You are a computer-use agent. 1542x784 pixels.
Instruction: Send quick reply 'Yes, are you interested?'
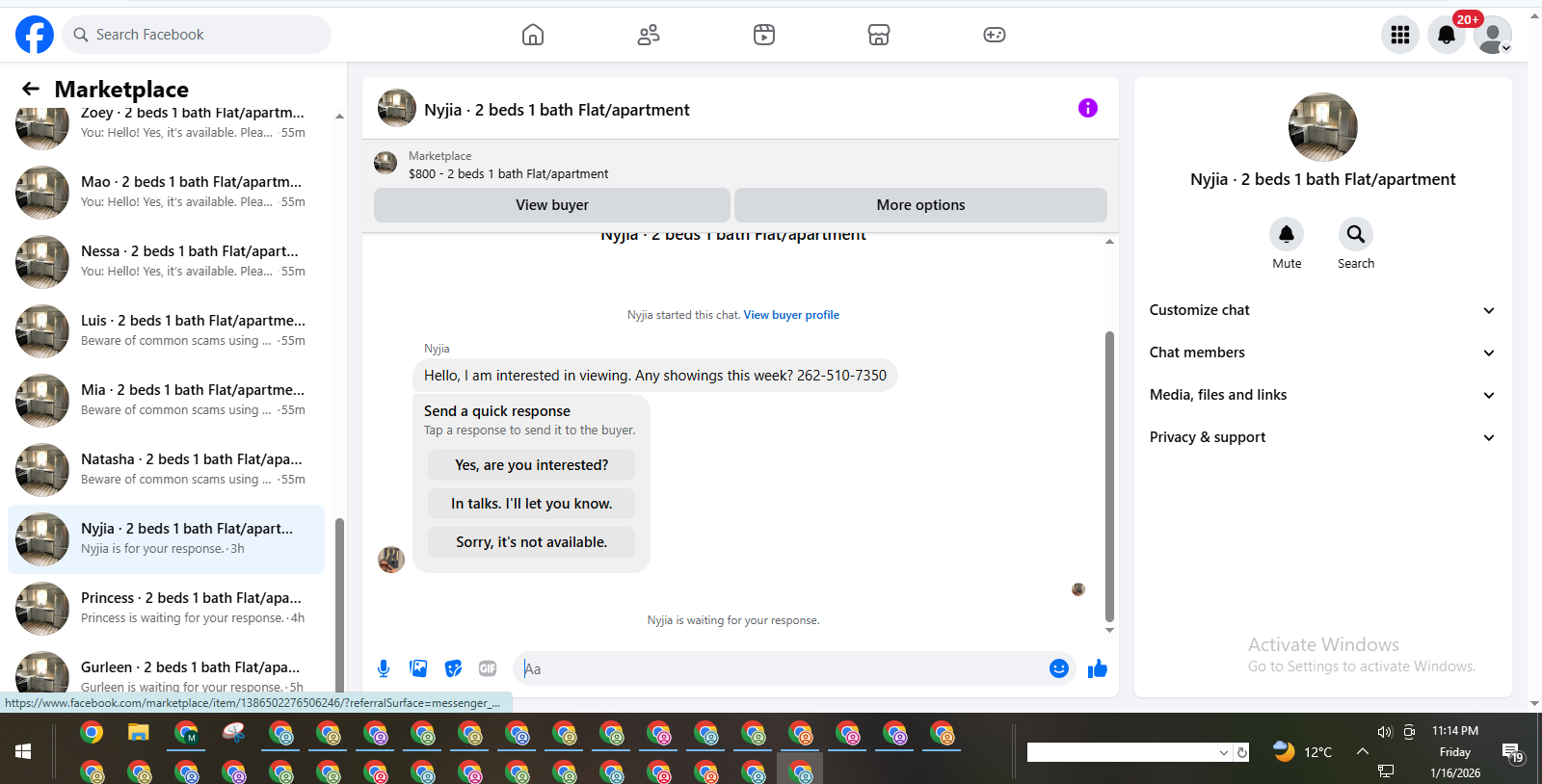pos(531,465)
